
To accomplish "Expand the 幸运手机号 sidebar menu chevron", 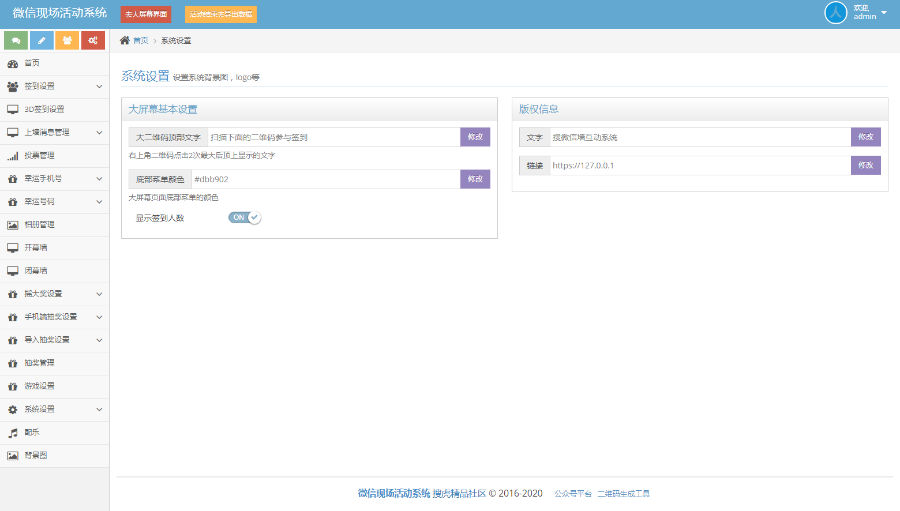I will 99,179.
